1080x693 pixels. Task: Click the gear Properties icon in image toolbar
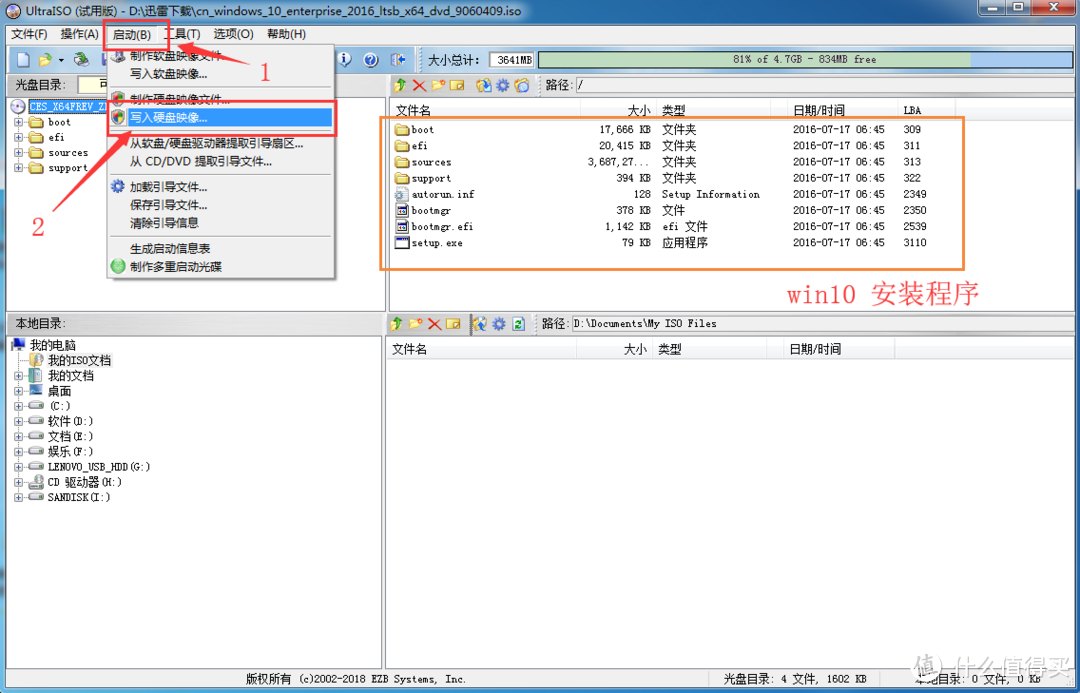503,85
